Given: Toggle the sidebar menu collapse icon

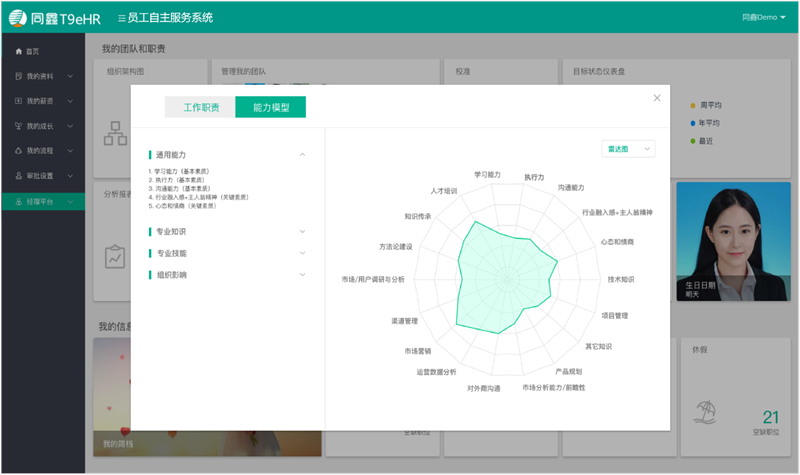Looking at the screenshot, I should click(x=121, y=18).
